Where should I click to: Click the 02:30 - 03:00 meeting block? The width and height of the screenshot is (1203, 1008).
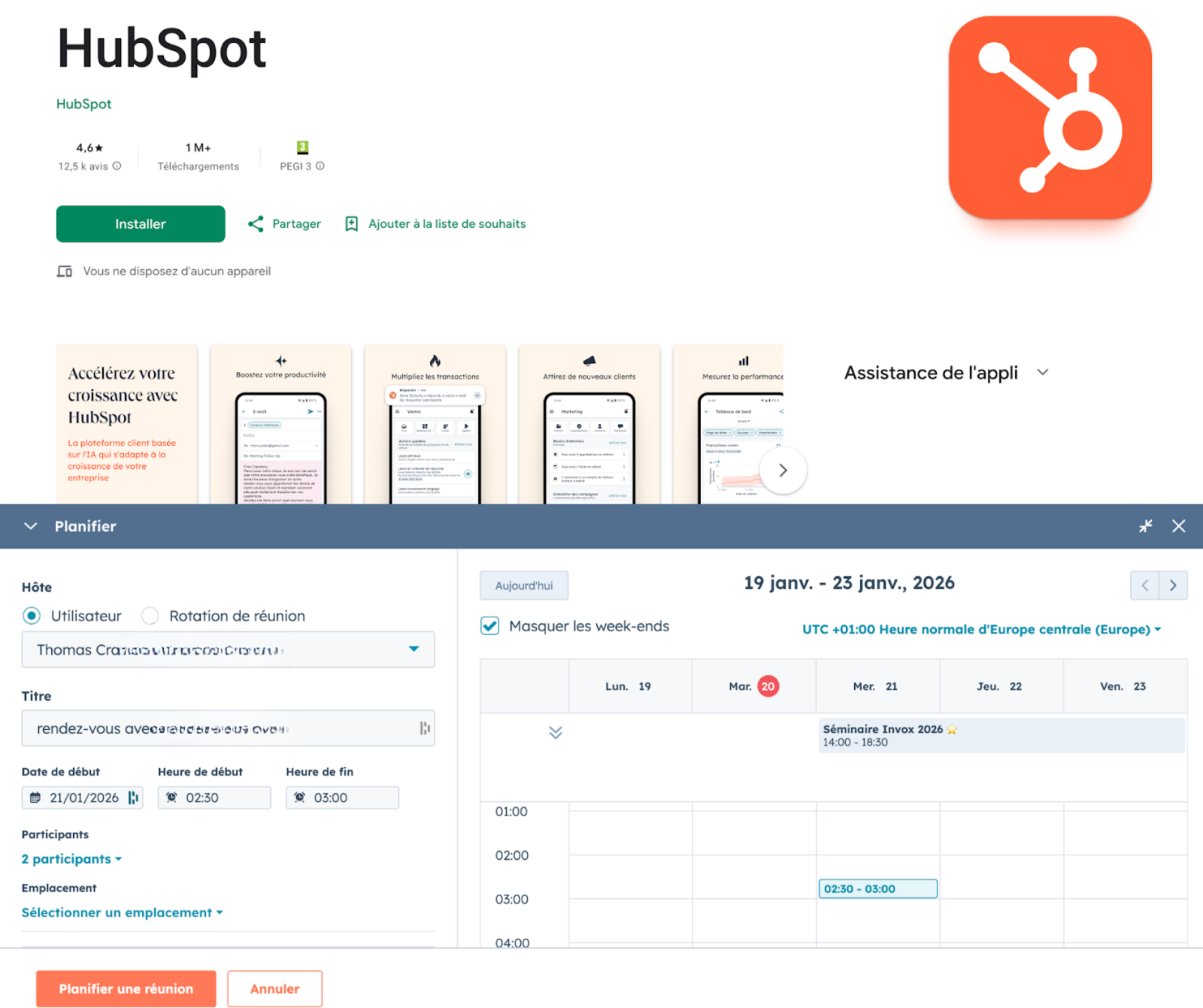point(877,888)
